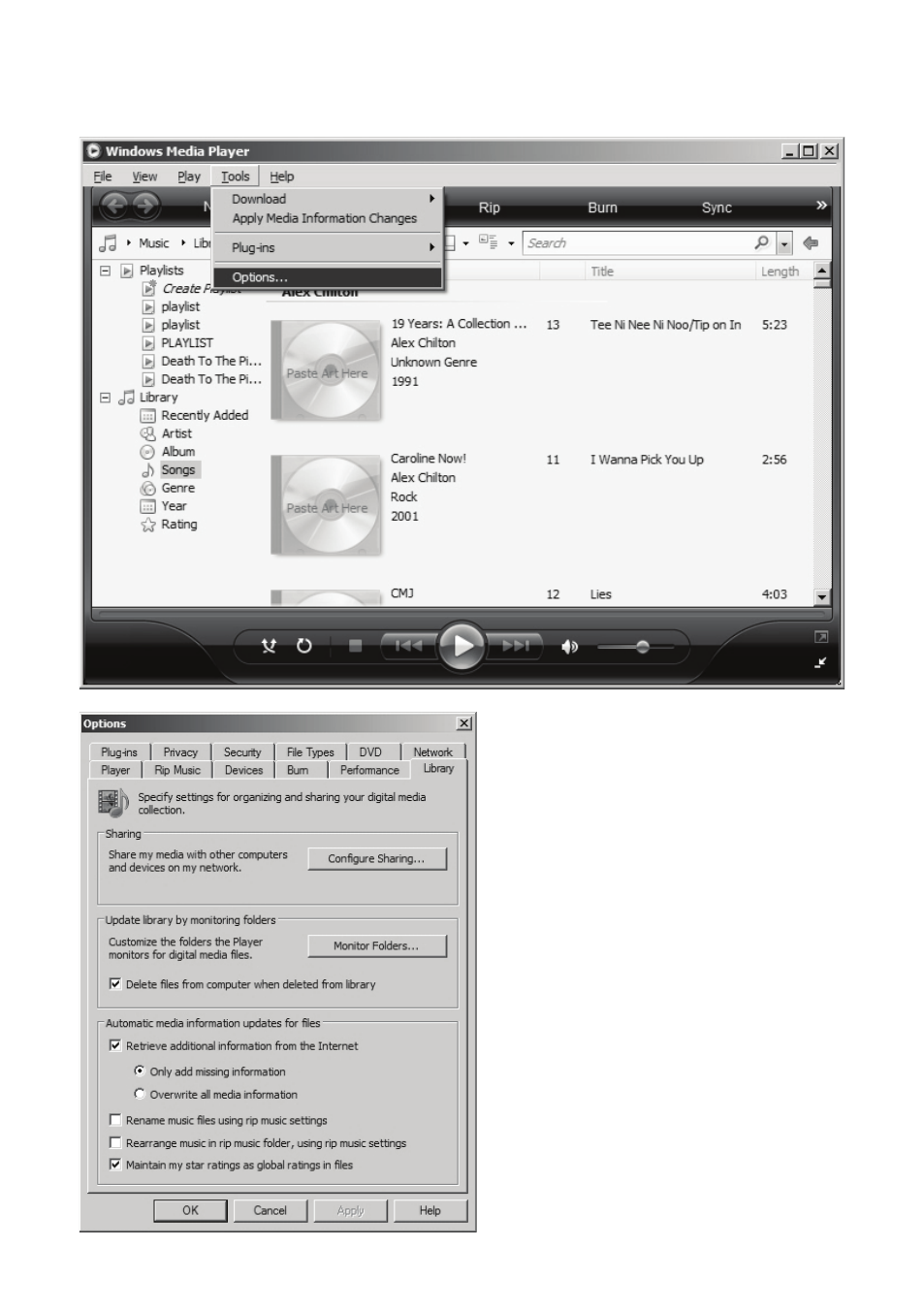Select Overwrite all media information radio
The width and height of the screenshot is (924, 1311).
pyautogui.click(x=140, y=1094)
